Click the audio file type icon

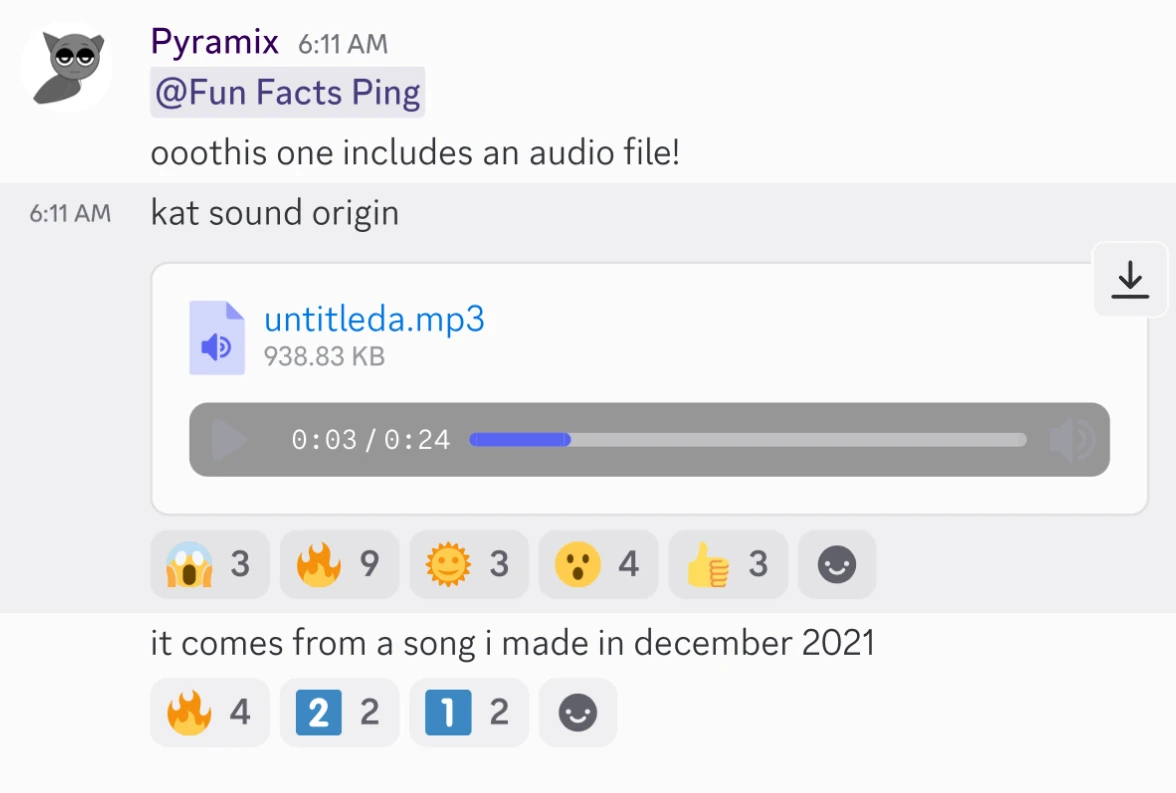coord(217,338)
